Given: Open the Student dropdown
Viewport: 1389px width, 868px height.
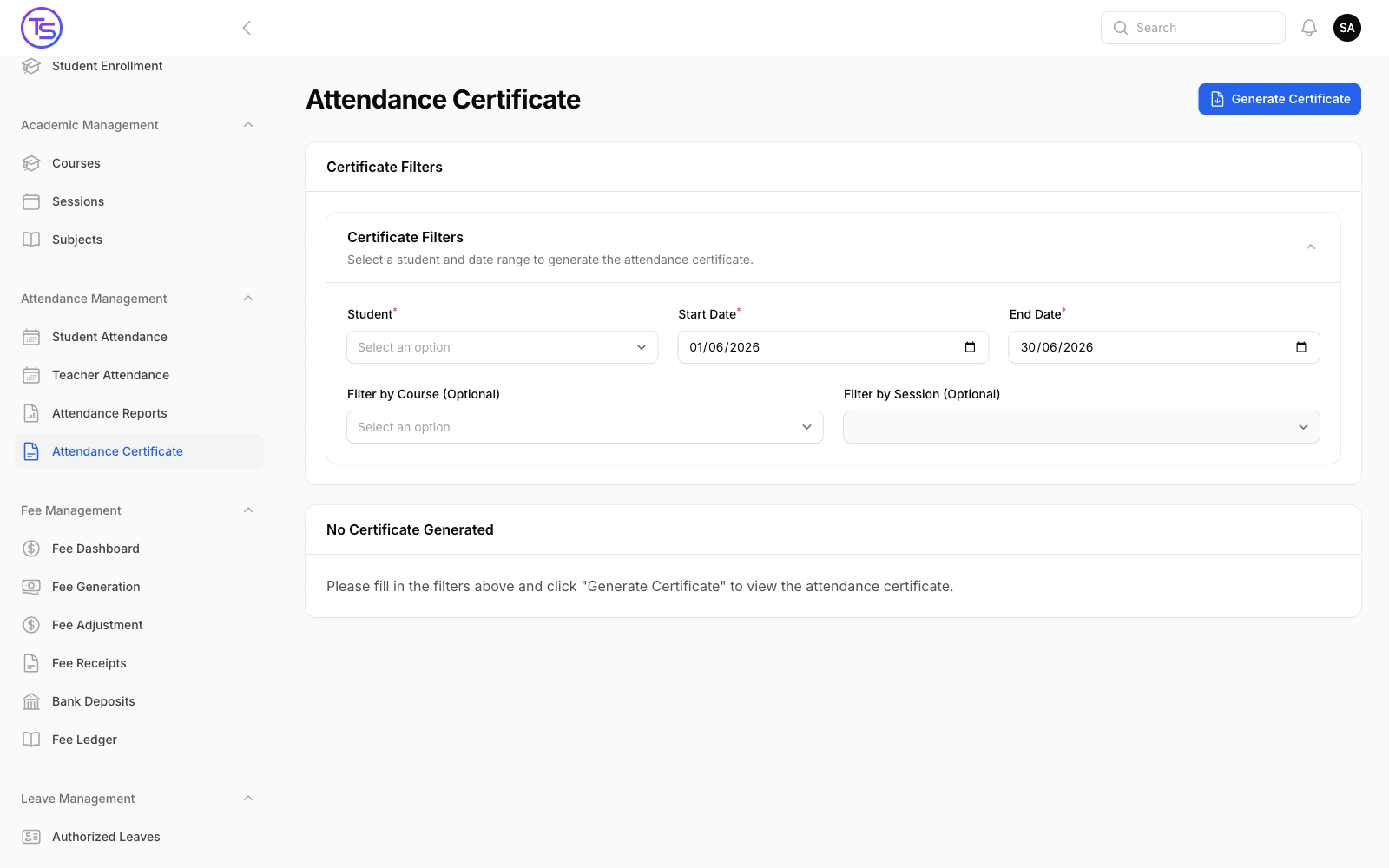Looking at the screenshot, I should point(503,347).
